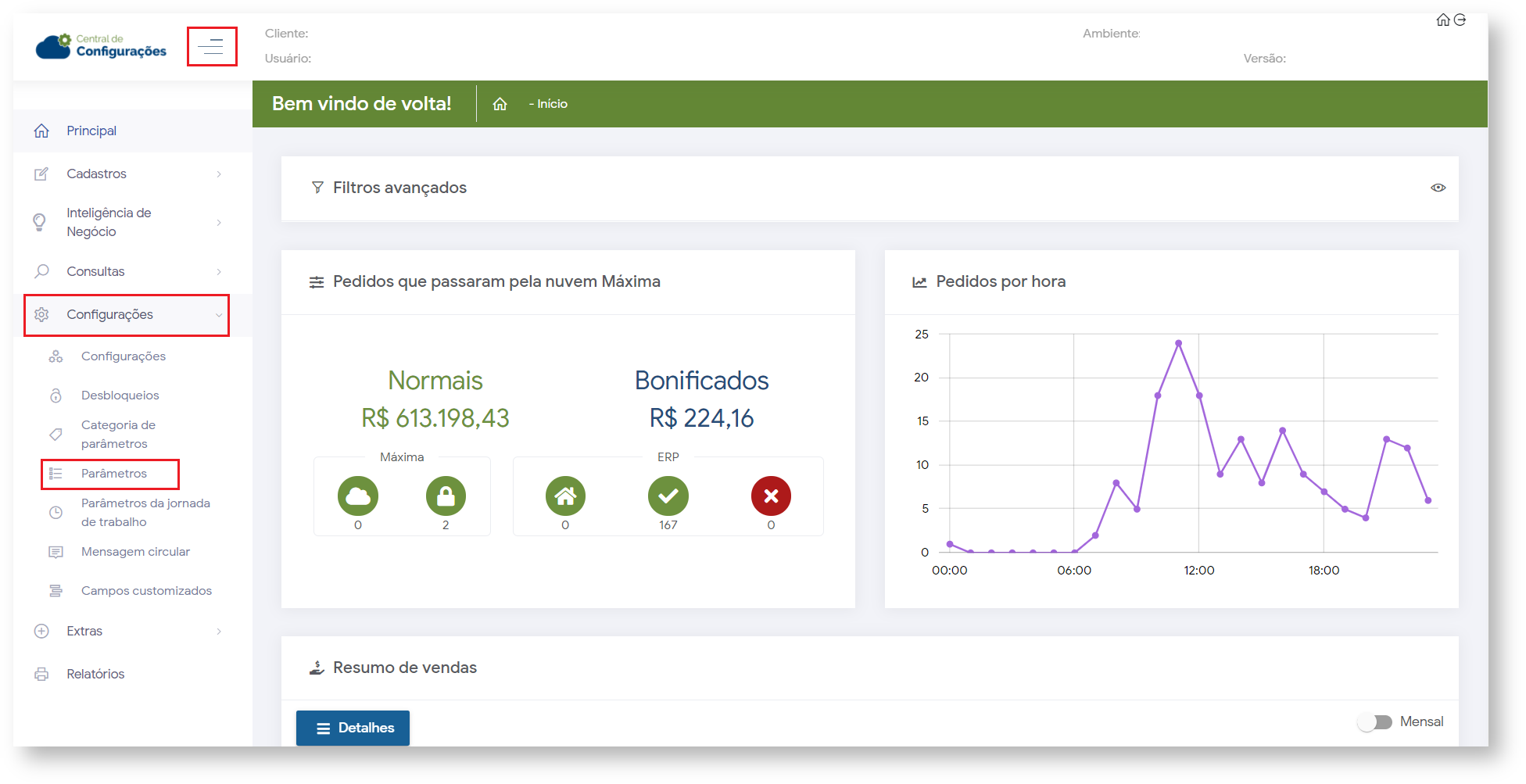Image resolution: width=1526 pixels, height=784 pixels.
Task: Click the Detalhes button
Action: 353,728
